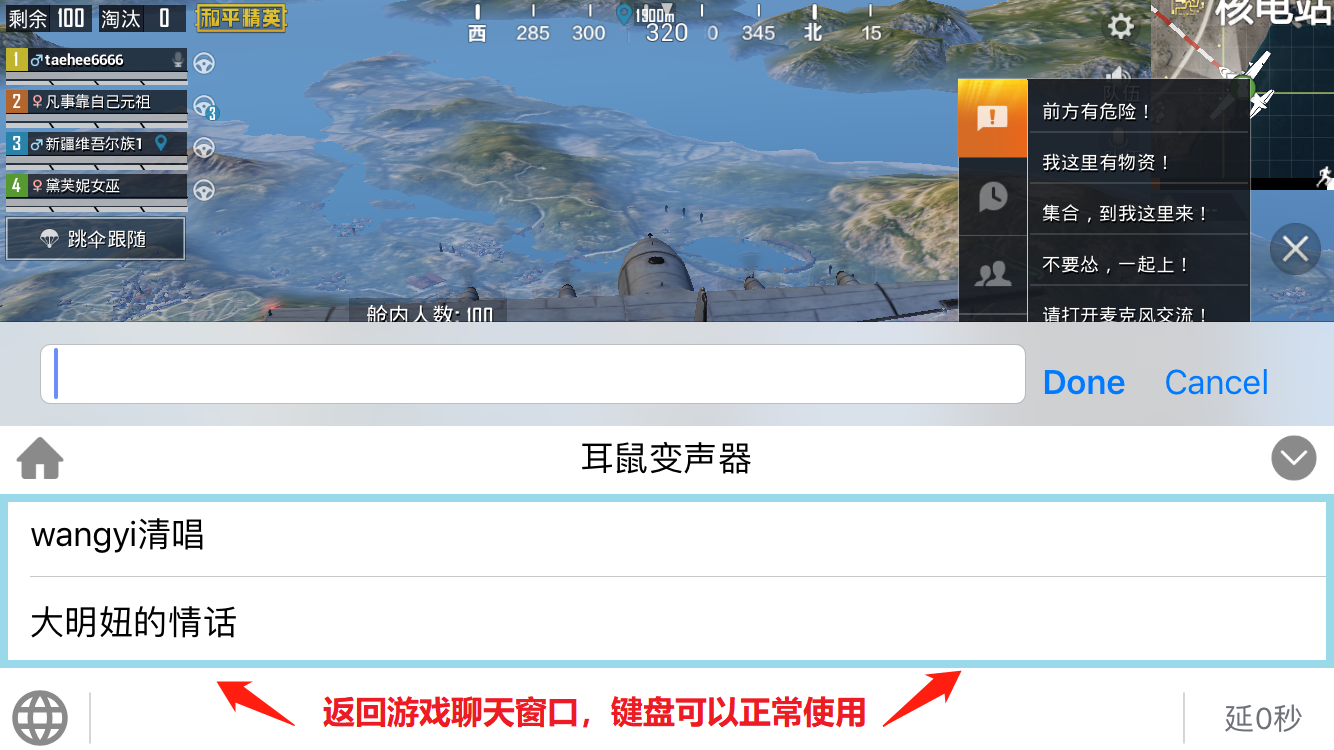Click the 跳伞跟随 parachute follow button

tap(96, 239)
